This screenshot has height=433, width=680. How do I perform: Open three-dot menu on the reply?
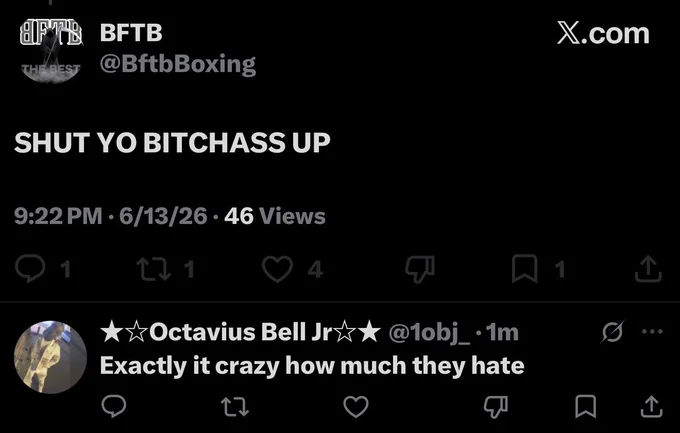click(652, 332)
